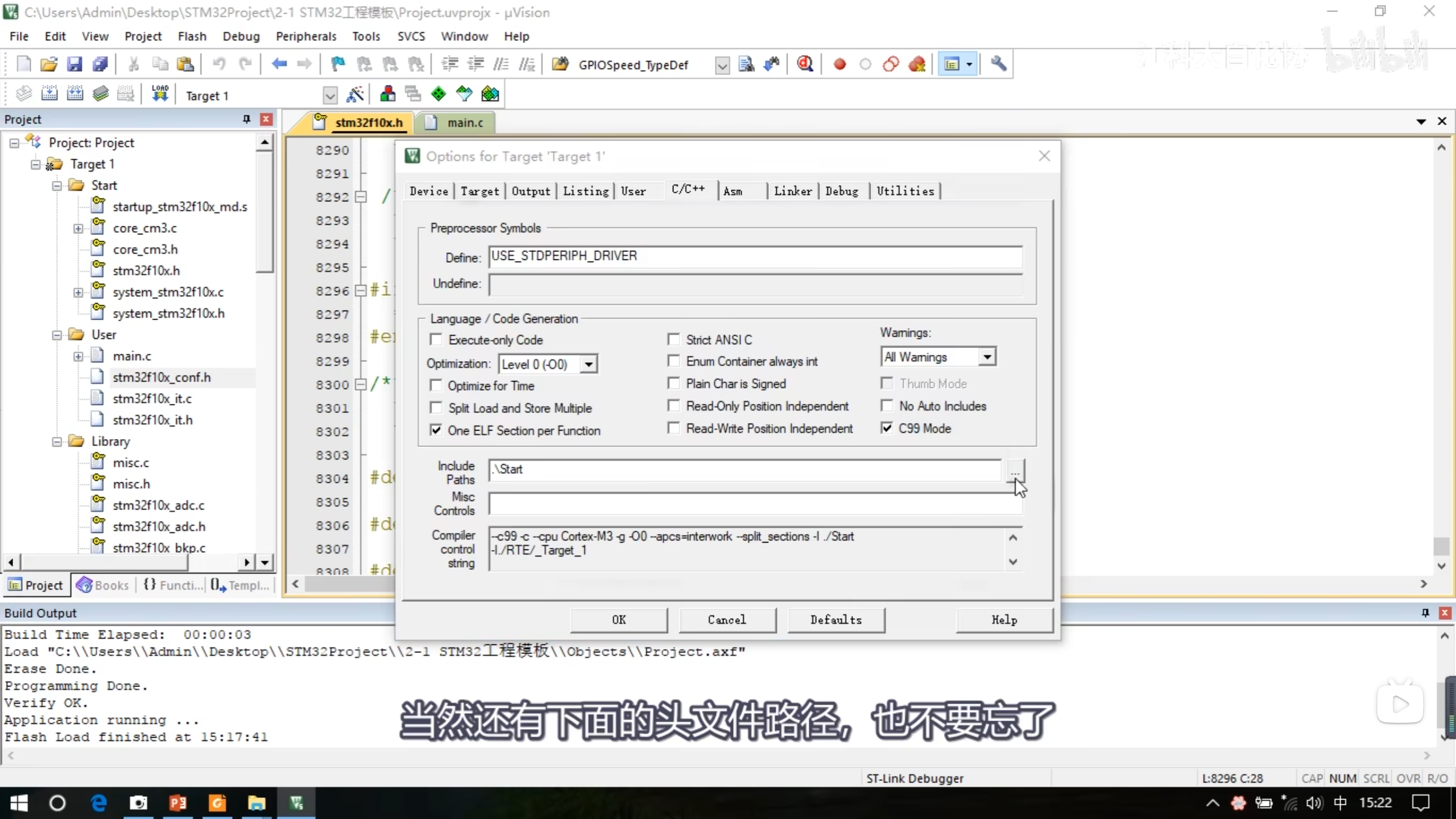Click the Download to Flash LOAD icon

(x=160, y=94)
